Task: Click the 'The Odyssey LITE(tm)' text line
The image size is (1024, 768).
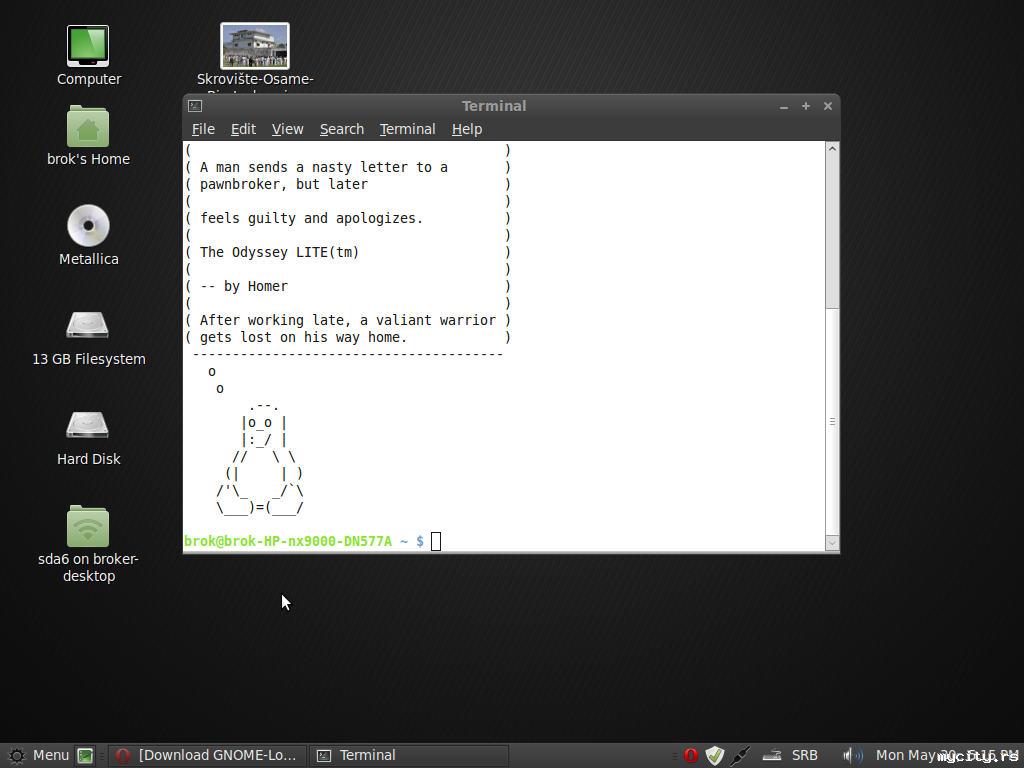Action: click(x=280, y=252)
